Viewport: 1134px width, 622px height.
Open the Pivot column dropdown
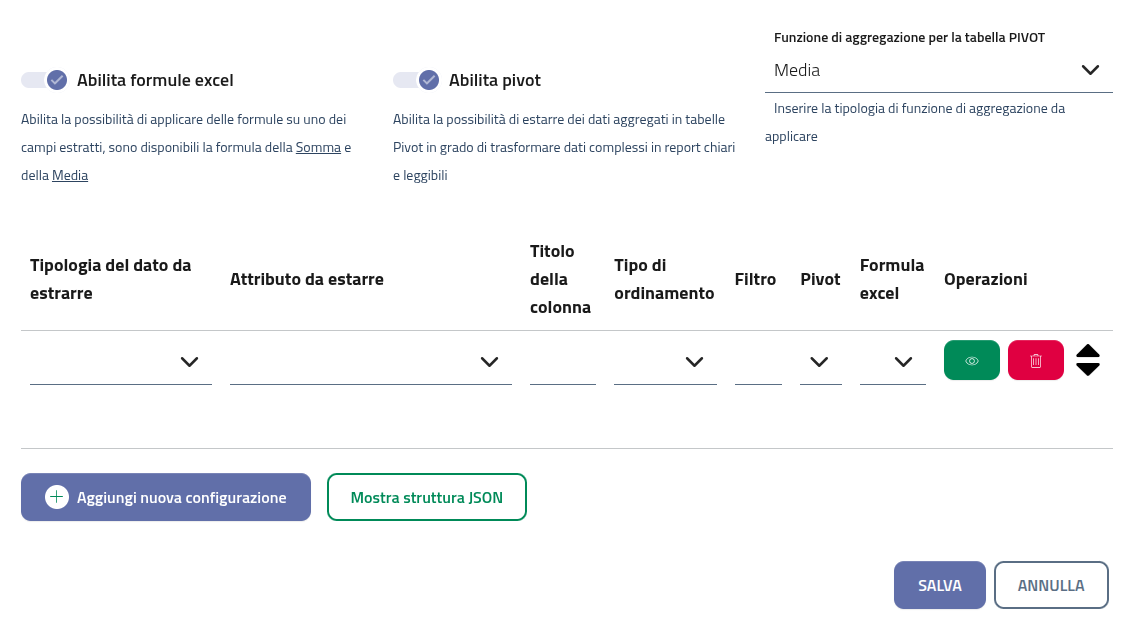pyautogui.click(x=820, y=362)
